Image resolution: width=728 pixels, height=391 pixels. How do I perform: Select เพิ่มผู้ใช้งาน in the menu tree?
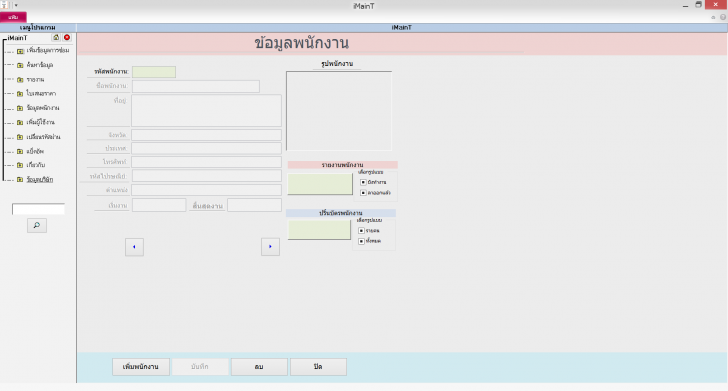[40, 122]
